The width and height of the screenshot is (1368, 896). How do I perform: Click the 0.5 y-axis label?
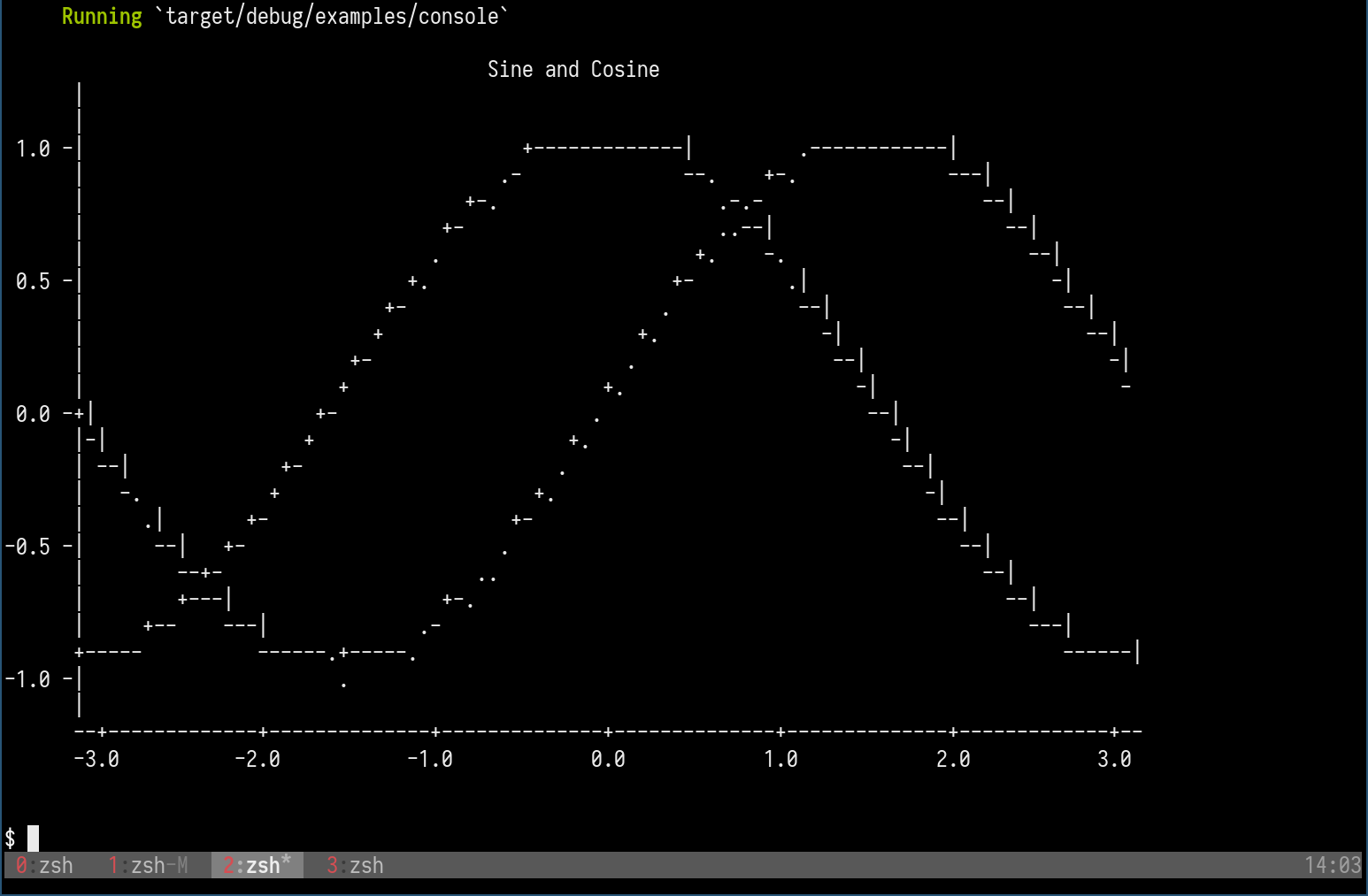pyautogui.click(x=35, y=280)
